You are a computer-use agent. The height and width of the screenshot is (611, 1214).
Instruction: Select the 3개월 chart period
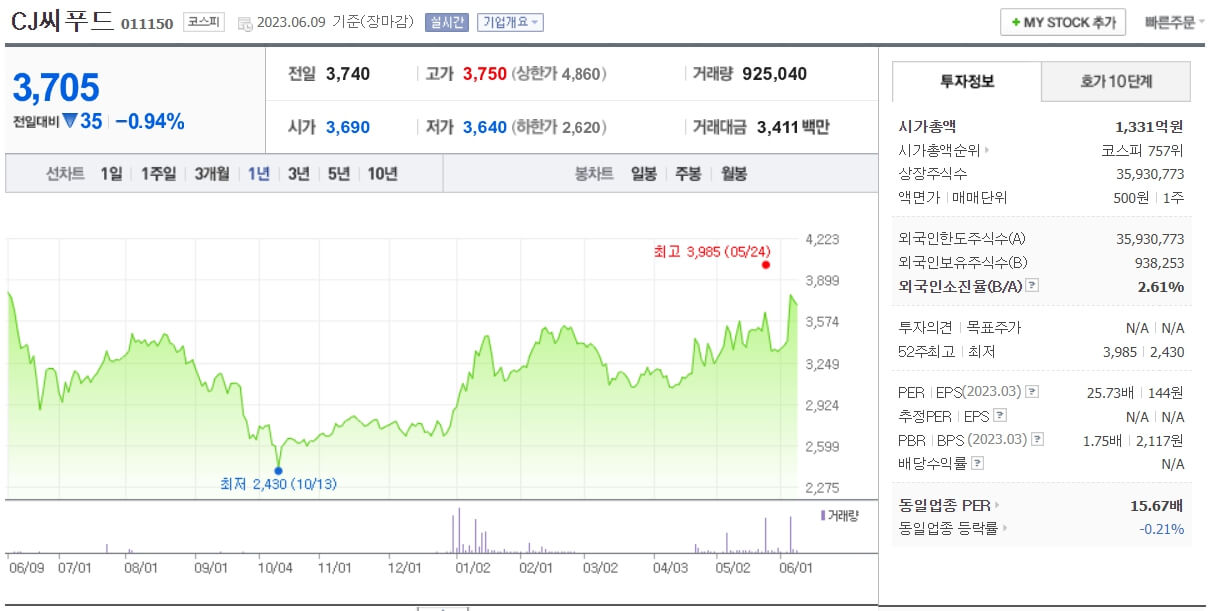[x=212, y=174]
